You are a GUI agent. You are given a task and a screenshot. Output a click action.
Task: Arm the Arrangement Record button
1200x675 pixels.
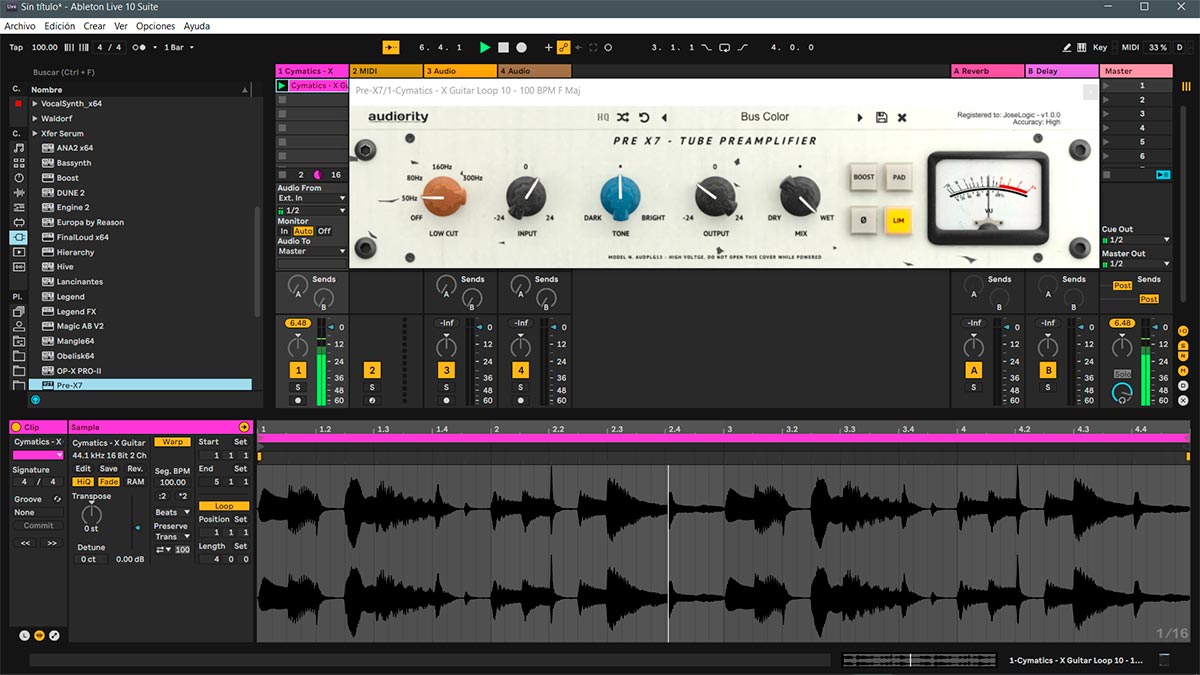click(521, 47)
